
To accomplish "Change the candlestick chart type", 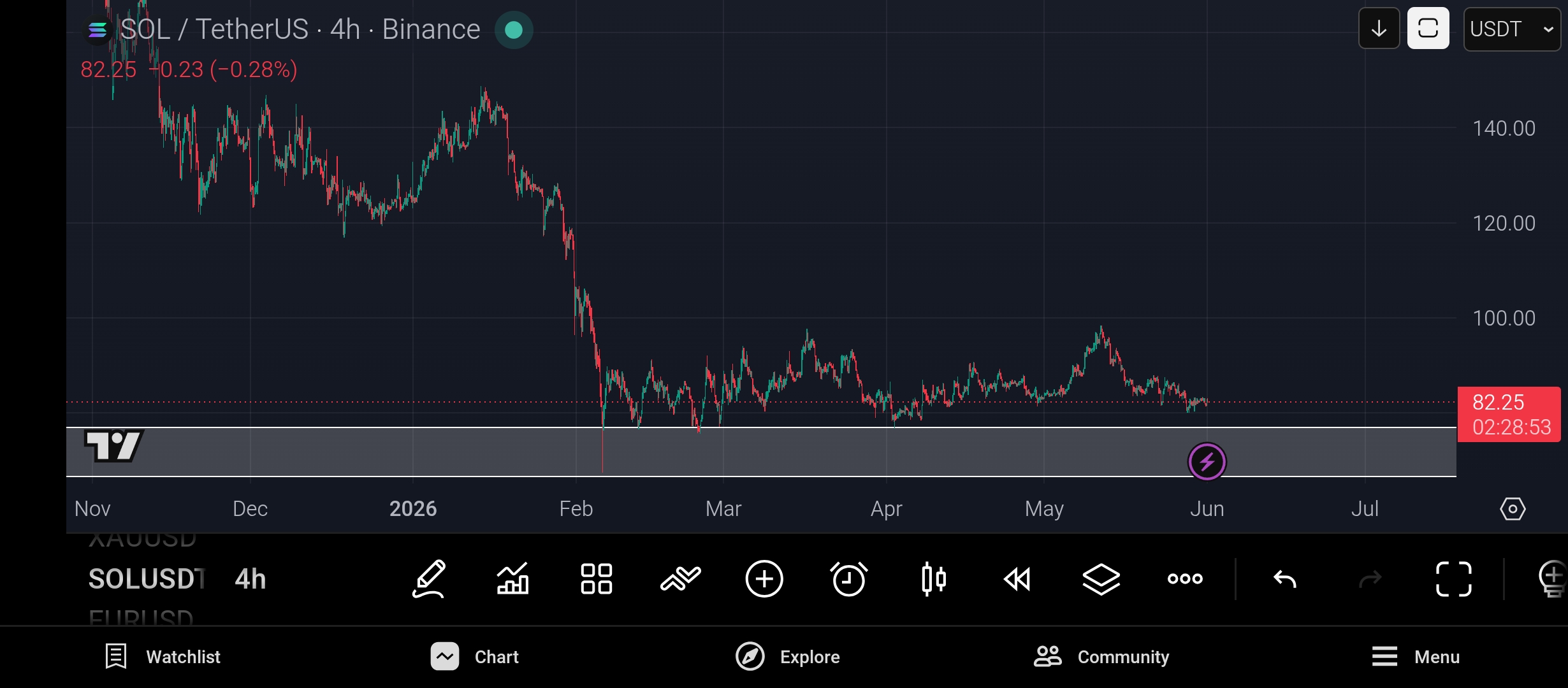I will pos(934,579).
